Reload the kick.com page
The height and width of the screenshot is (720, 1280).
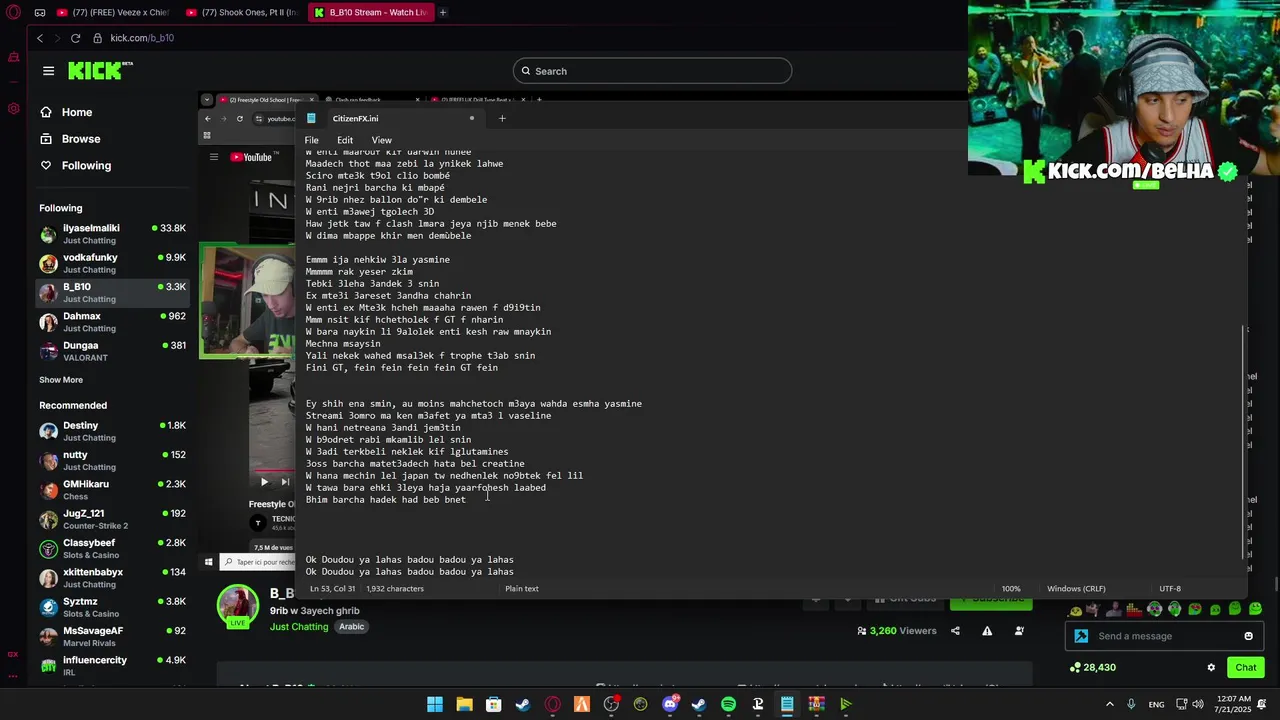click(75, 38)
